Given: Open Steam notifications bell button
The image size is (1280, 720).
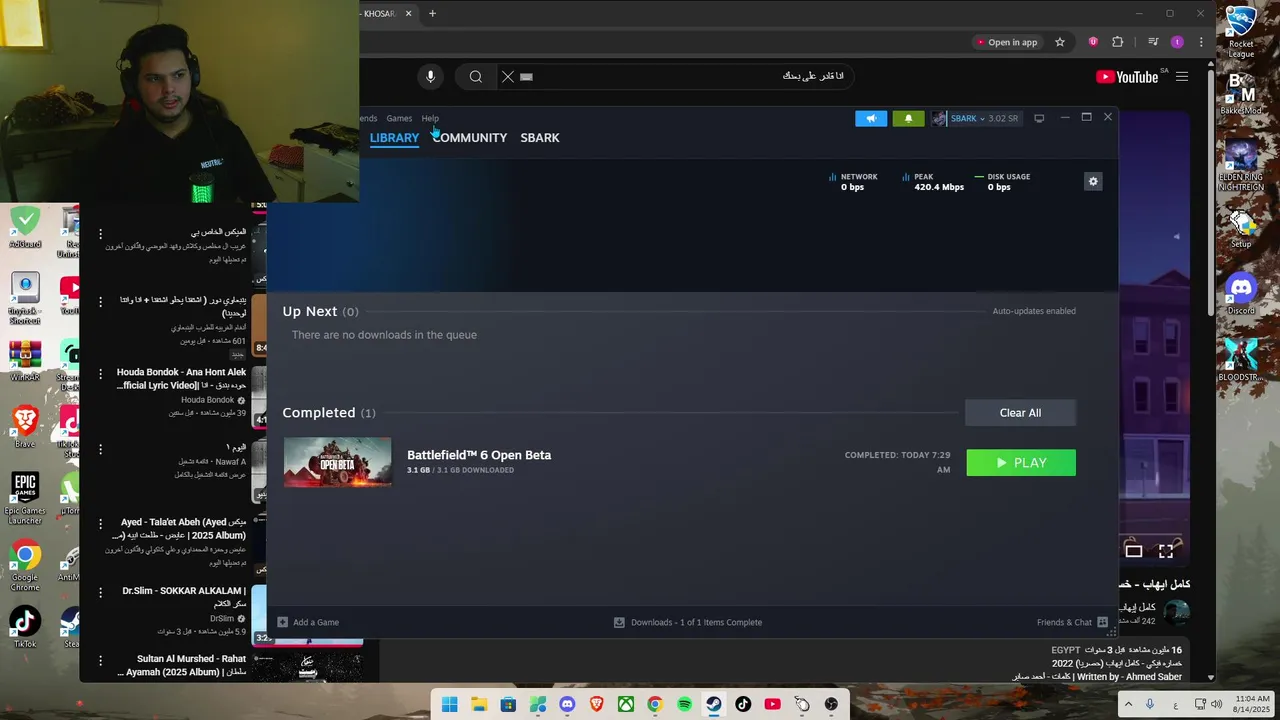Looking at the screenshot, I should [x=908, y=118].
